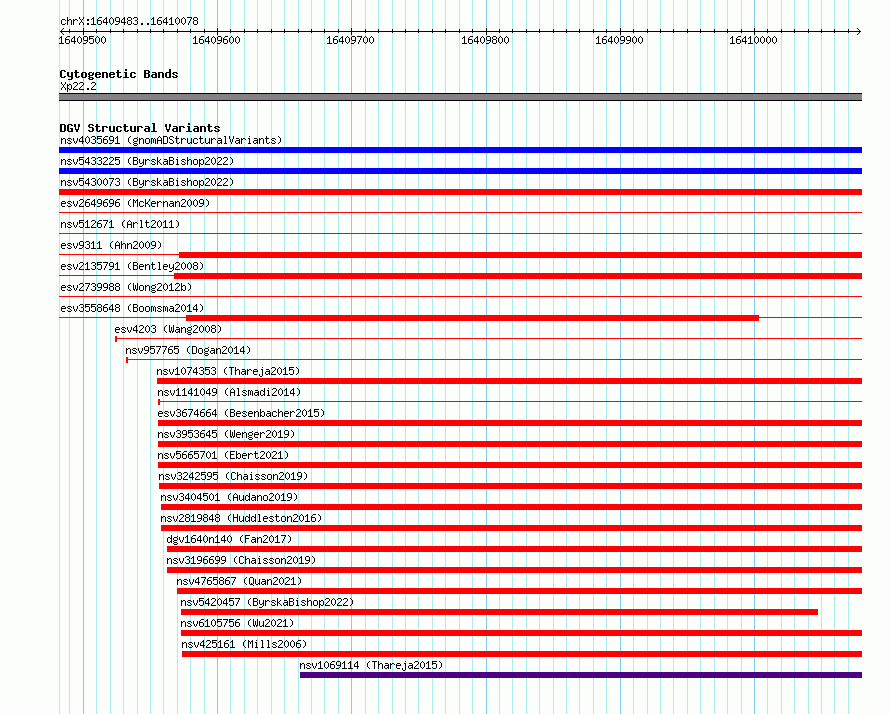Click the red bar under nsv425161 (Mills2006)
Image resolution: width=890 pixels, height=714 pixels.
(522, 654)
